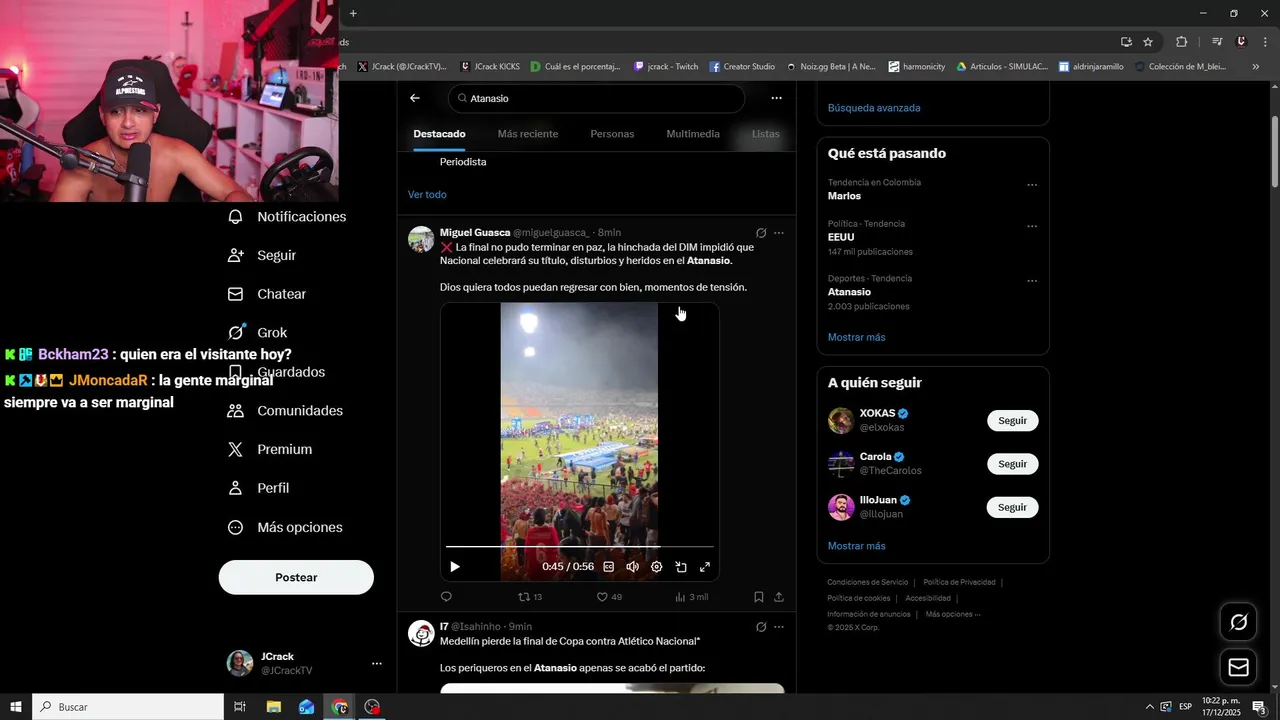Open Creator Studio bookmark
Viewport: 1280px width, 720px height.
pos(742,67)
